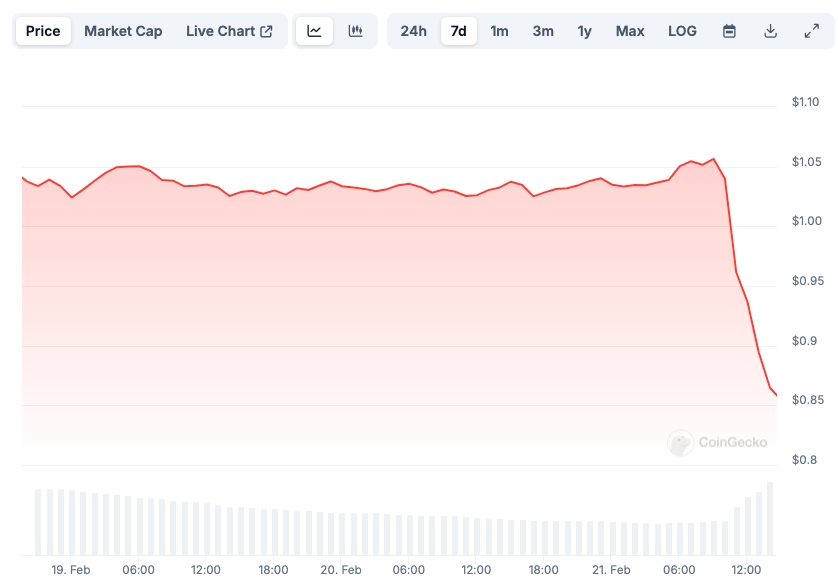
Task: Click the 20. Feb x-axis label
Action: (341, 570)
